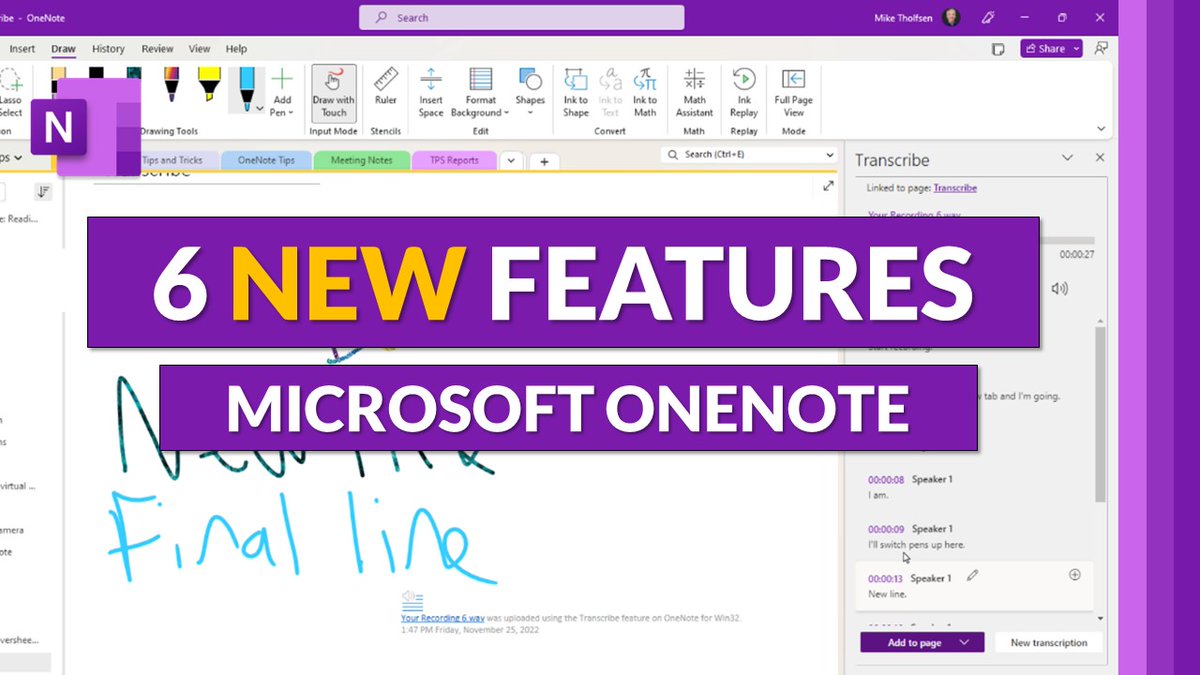Select the yellow highlighter pen
Image resolution: width=1200 pixels, height=675 pixels.
[x=209, y=84]
